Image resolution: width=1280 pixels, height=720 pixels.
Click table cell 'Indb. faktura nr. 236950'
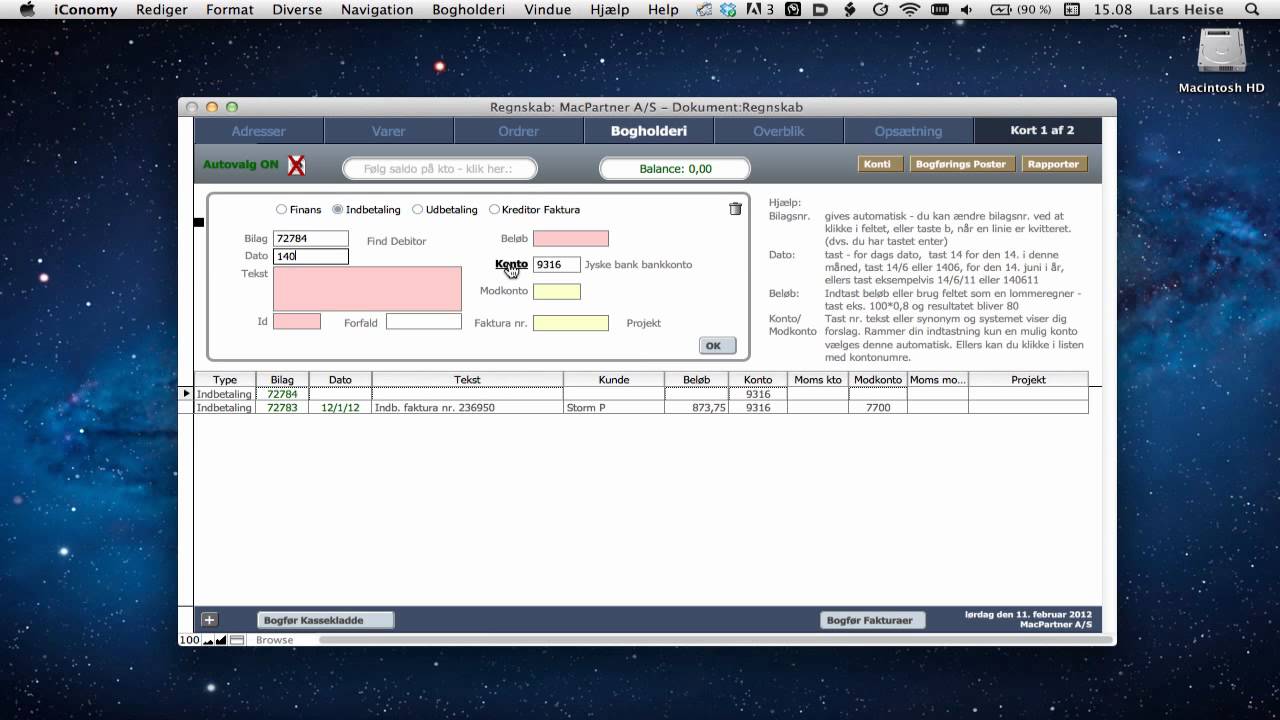[467, 408]
